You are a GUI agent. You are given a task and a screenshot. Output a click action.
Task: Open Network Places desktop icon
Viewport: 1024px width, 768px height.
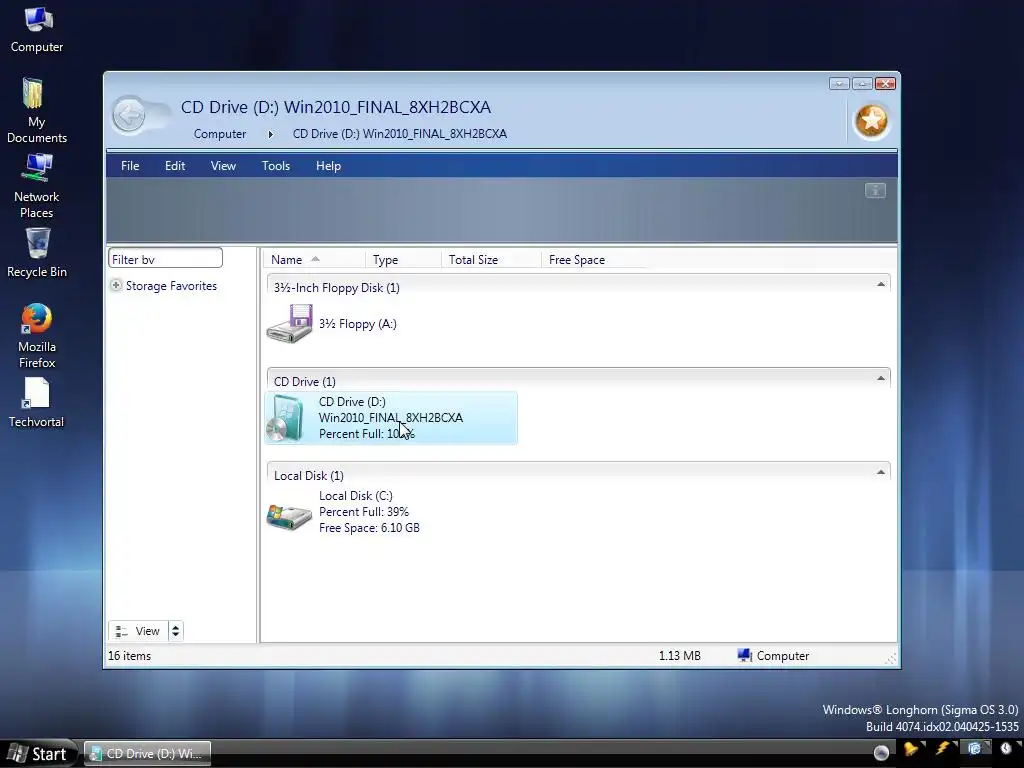click(37, 168)
